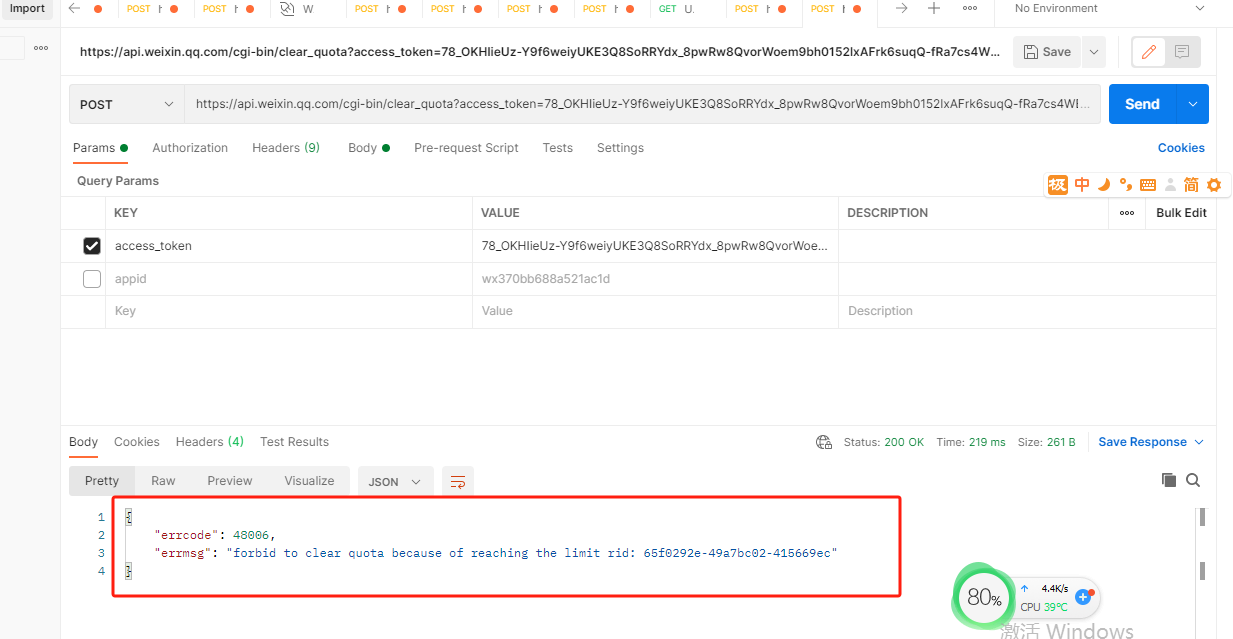The image size is (1233, 639).
Task: Click the pencil edit mode icon
Action: coord(1149,52)
